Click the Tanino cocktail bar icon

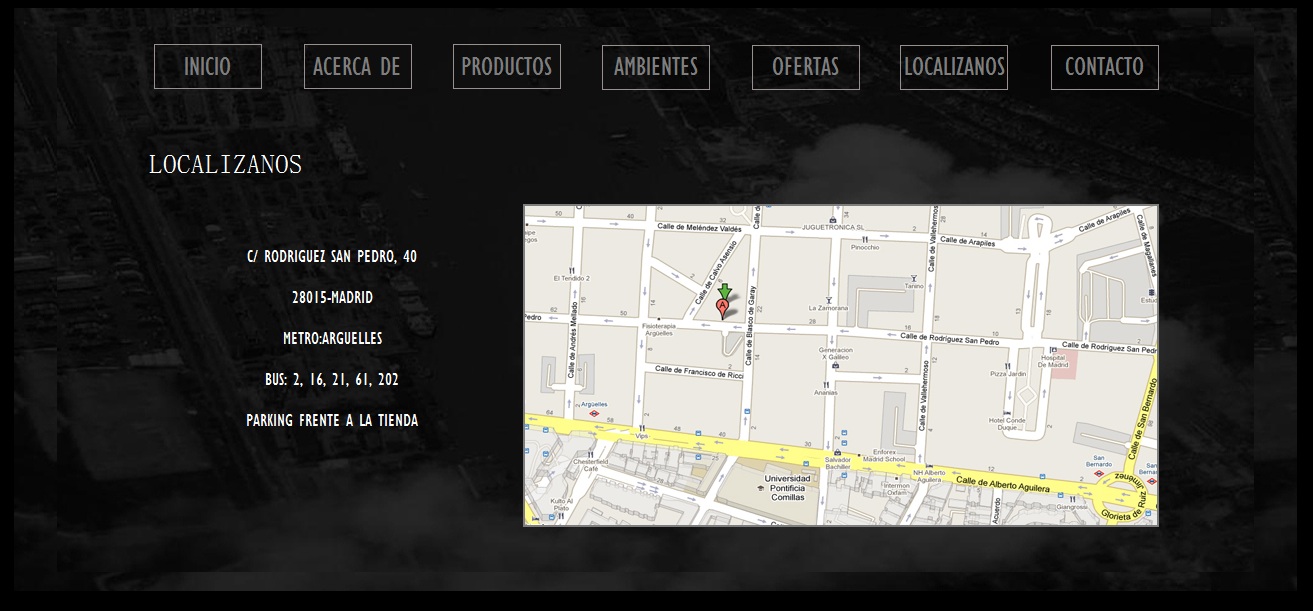click(x=913, y=277)
